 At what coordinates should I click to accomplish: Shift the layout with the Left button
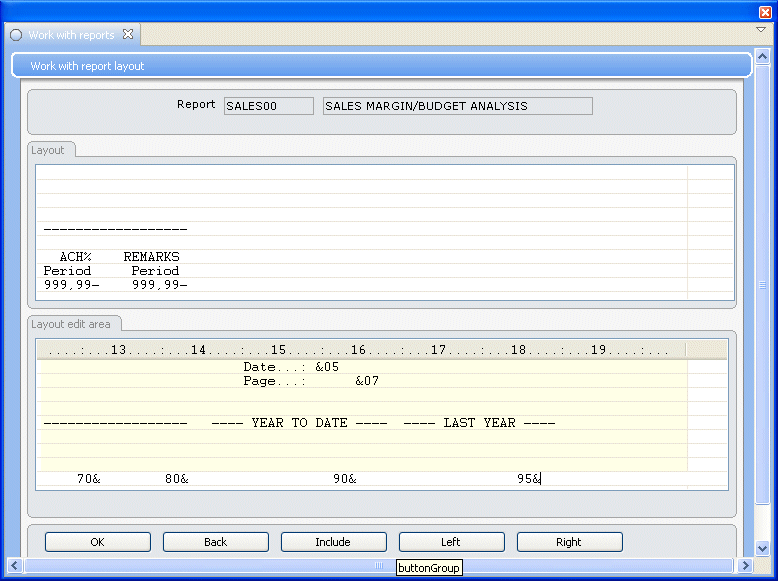(x=451, y=542)
